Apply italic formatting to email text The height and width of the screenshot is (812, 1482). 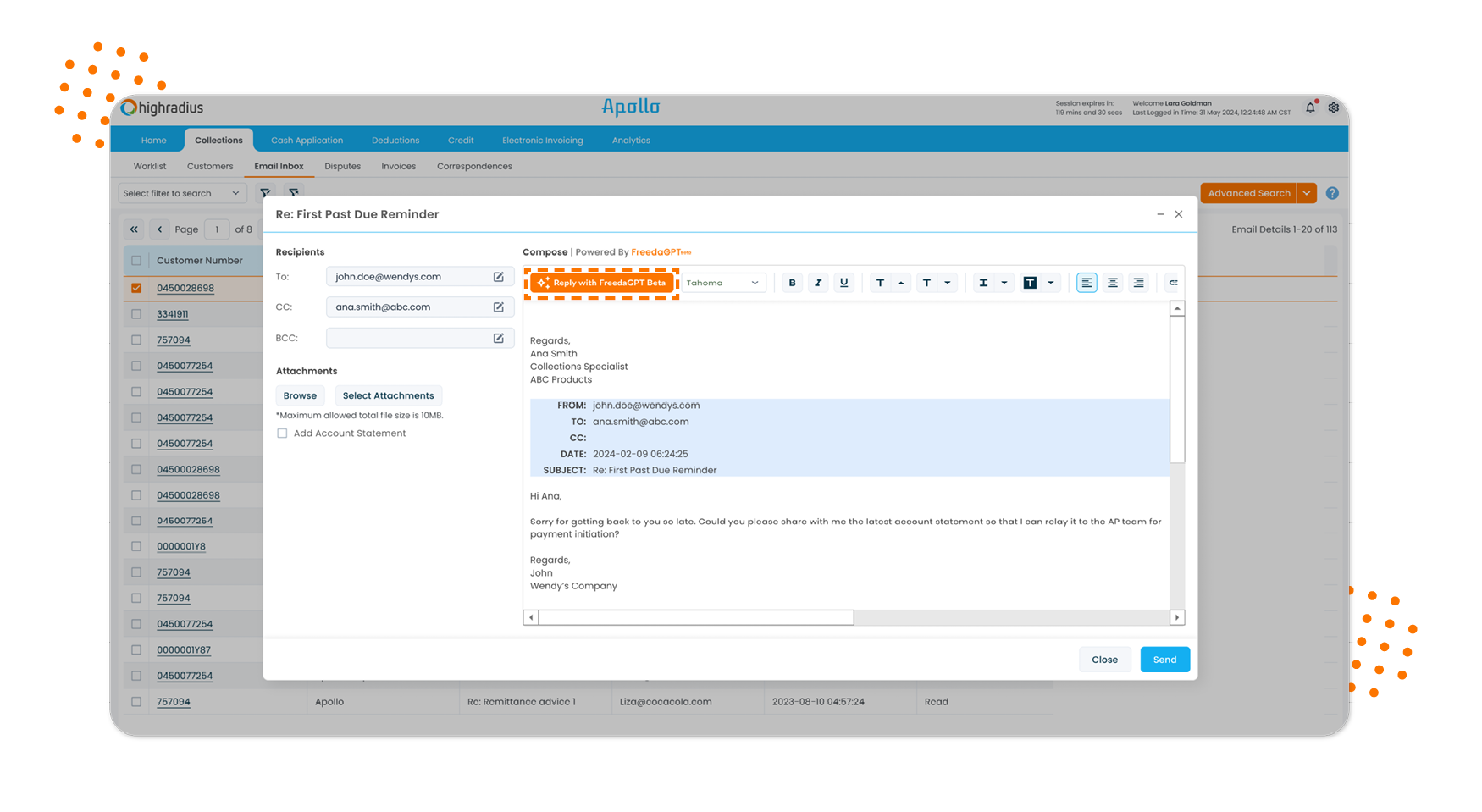(x=818, y=283)
